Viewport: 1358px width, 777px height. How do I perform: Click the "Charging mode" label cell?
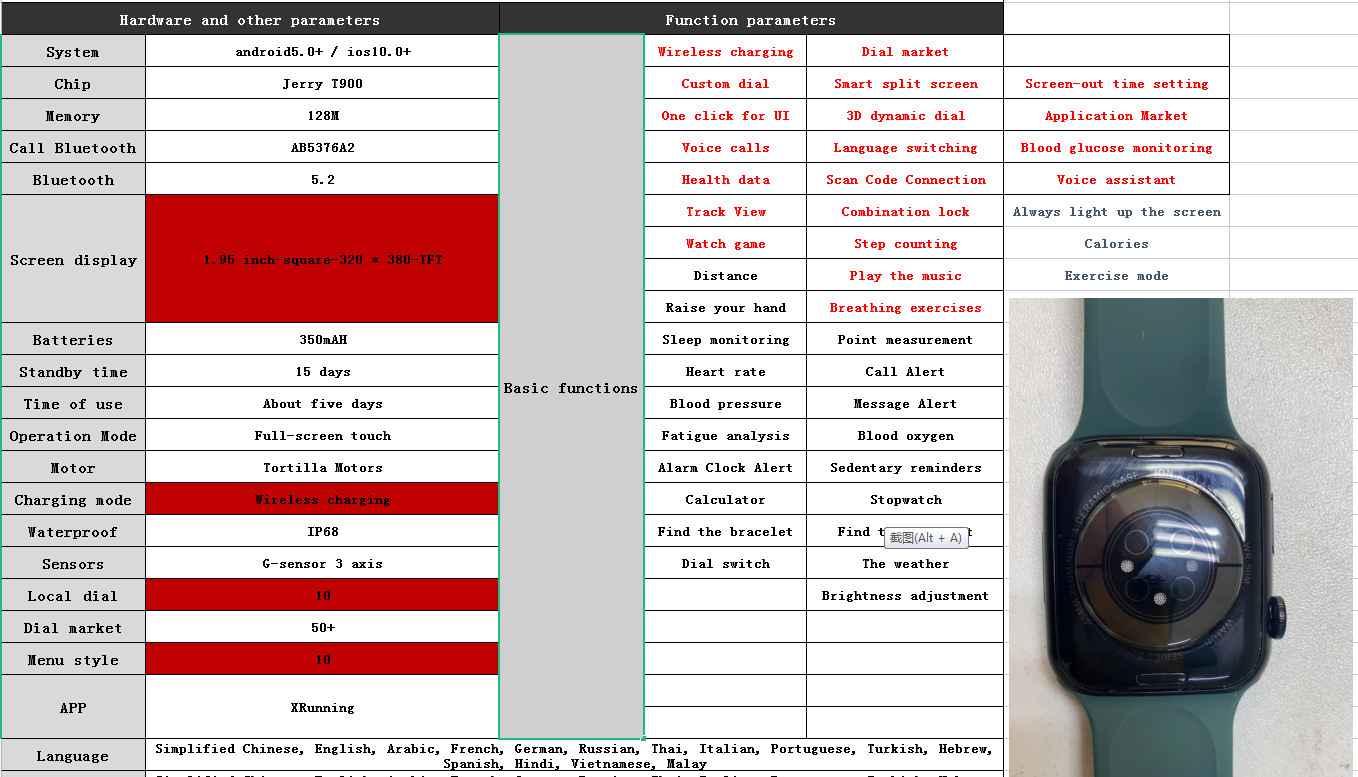point(73,500)
